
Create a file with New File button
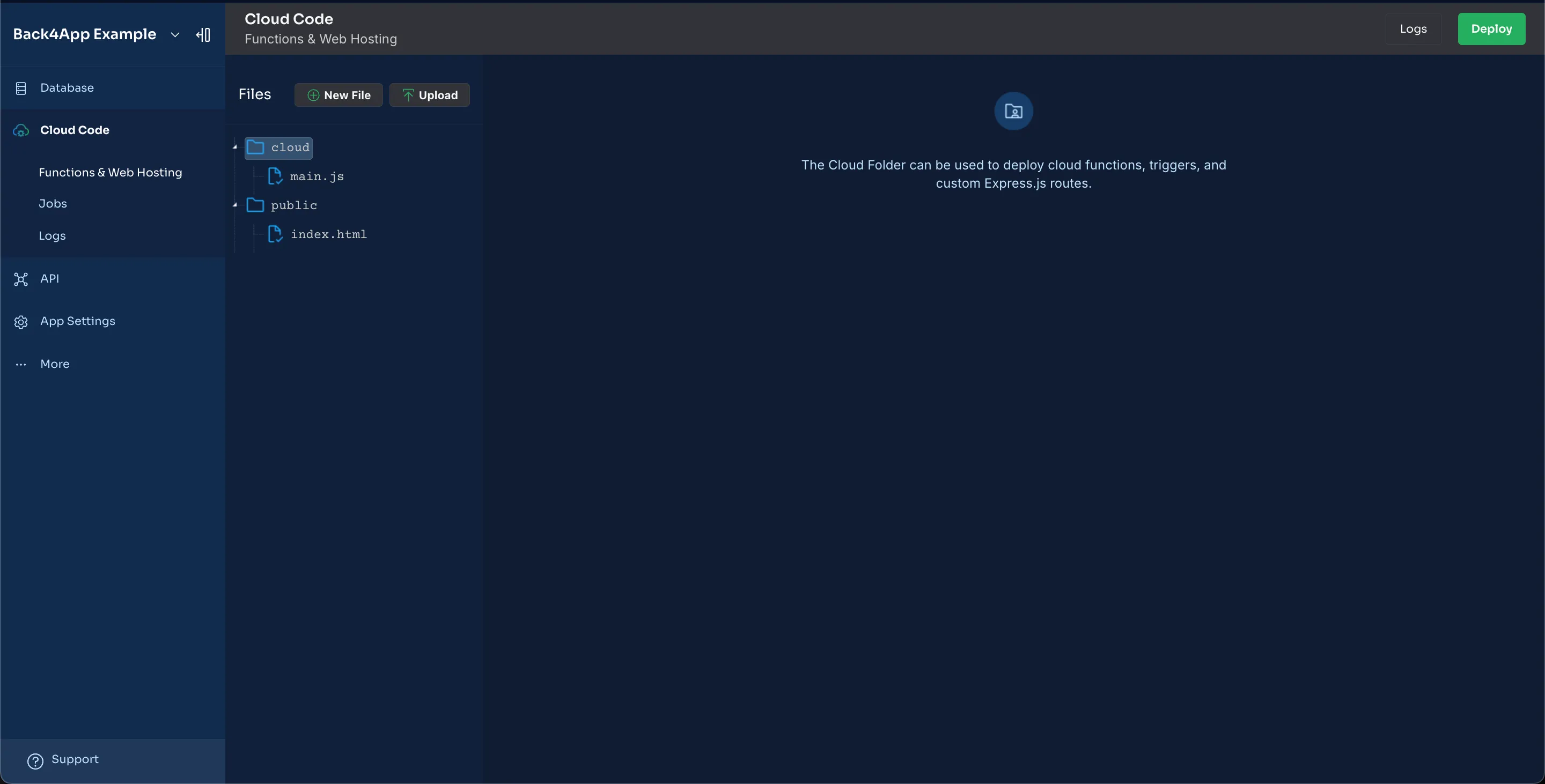339,95
